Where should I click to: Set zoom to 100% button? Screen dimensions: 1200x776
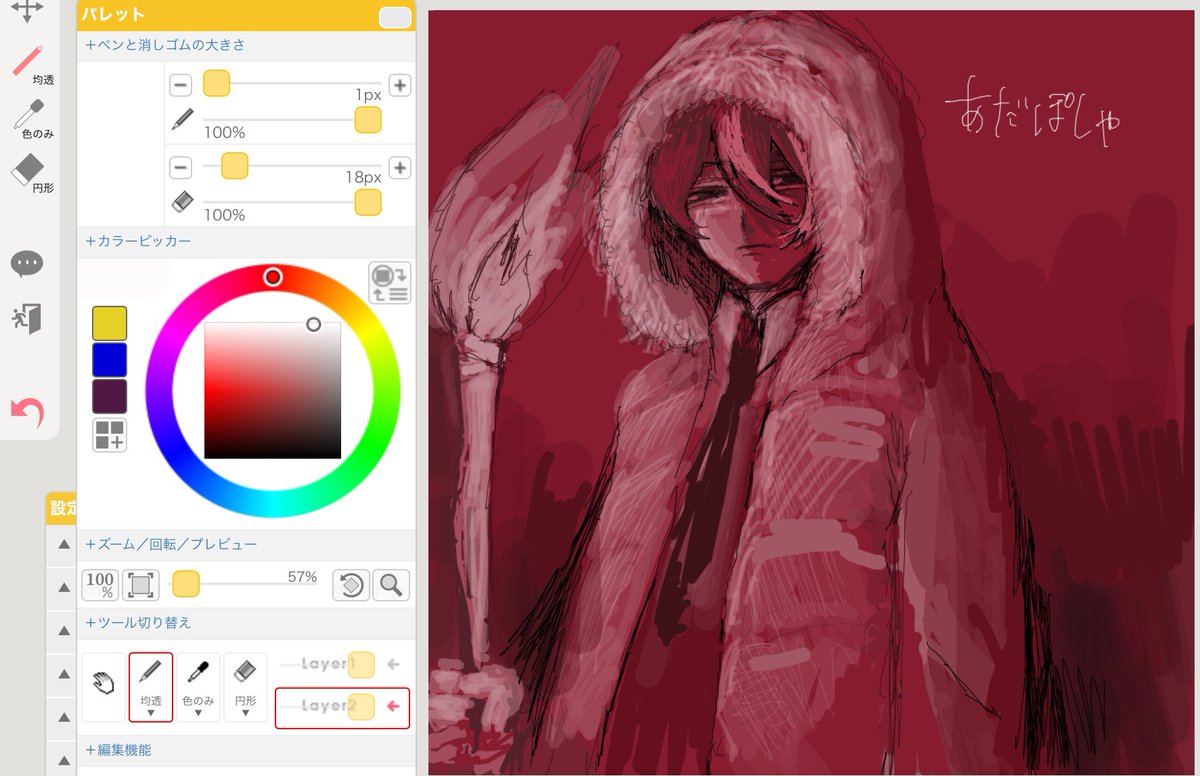click(100, 585)
